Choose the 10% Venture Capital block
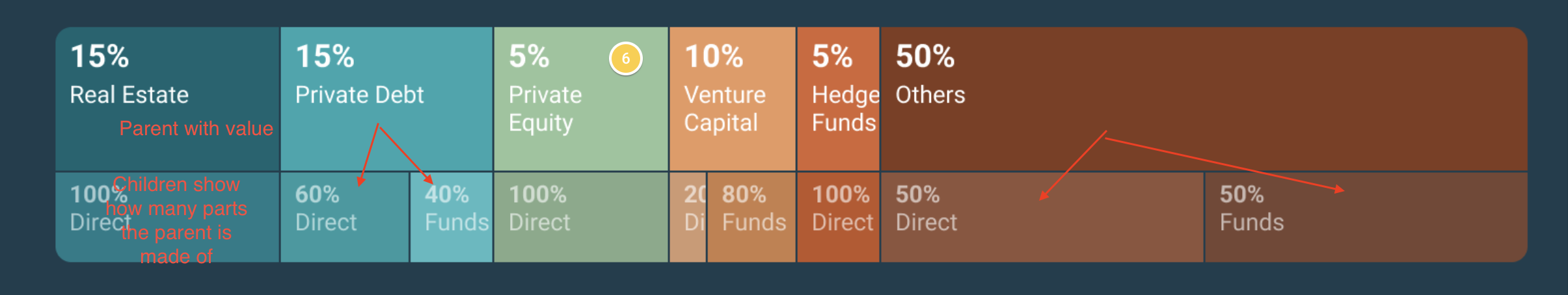Screen dimensions: 1568x295 click(x=733, y=99)
